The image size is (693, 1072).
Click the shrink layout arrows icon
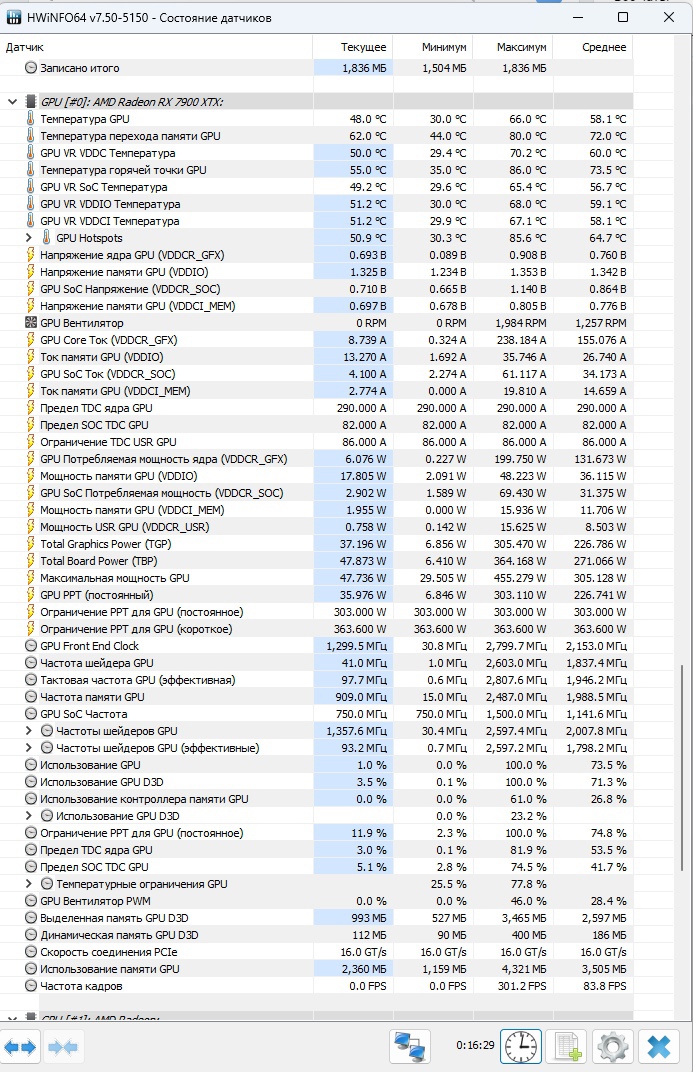coord(62,1047)
